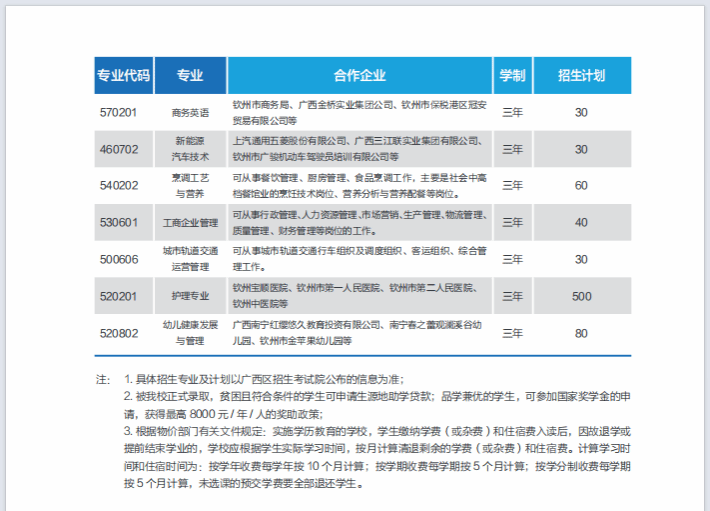Select the 学制 header cell

512,75
